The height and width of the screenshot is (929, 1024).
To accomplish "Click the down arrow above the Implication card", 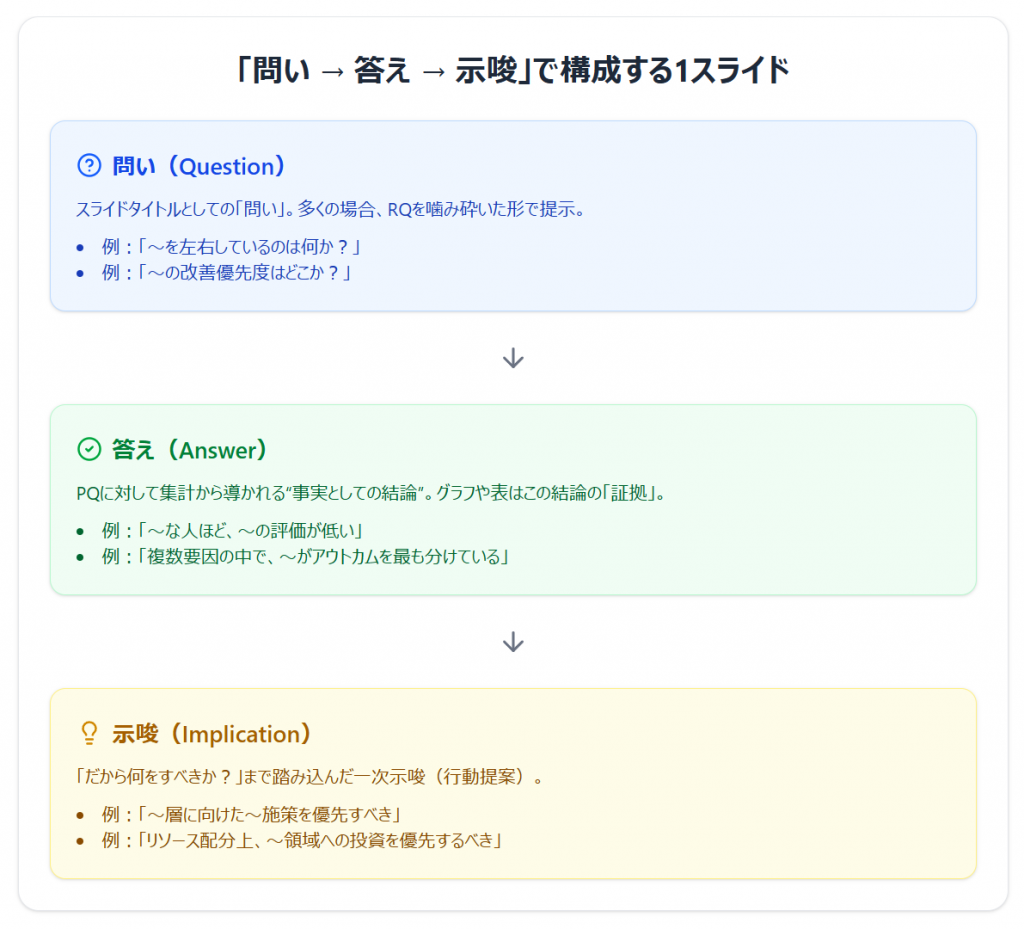I will click(513, 642).
